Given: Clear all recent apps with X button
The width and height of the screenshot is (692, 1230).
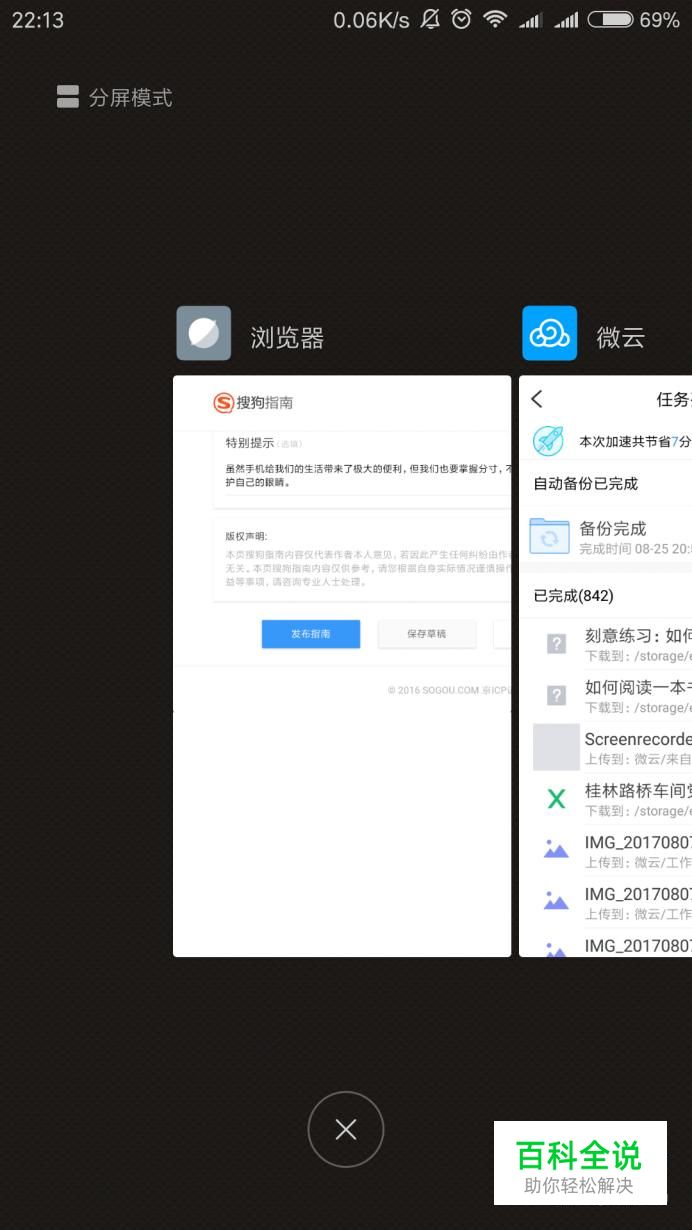Looking at the screenshot, I should click(346, 1129).
